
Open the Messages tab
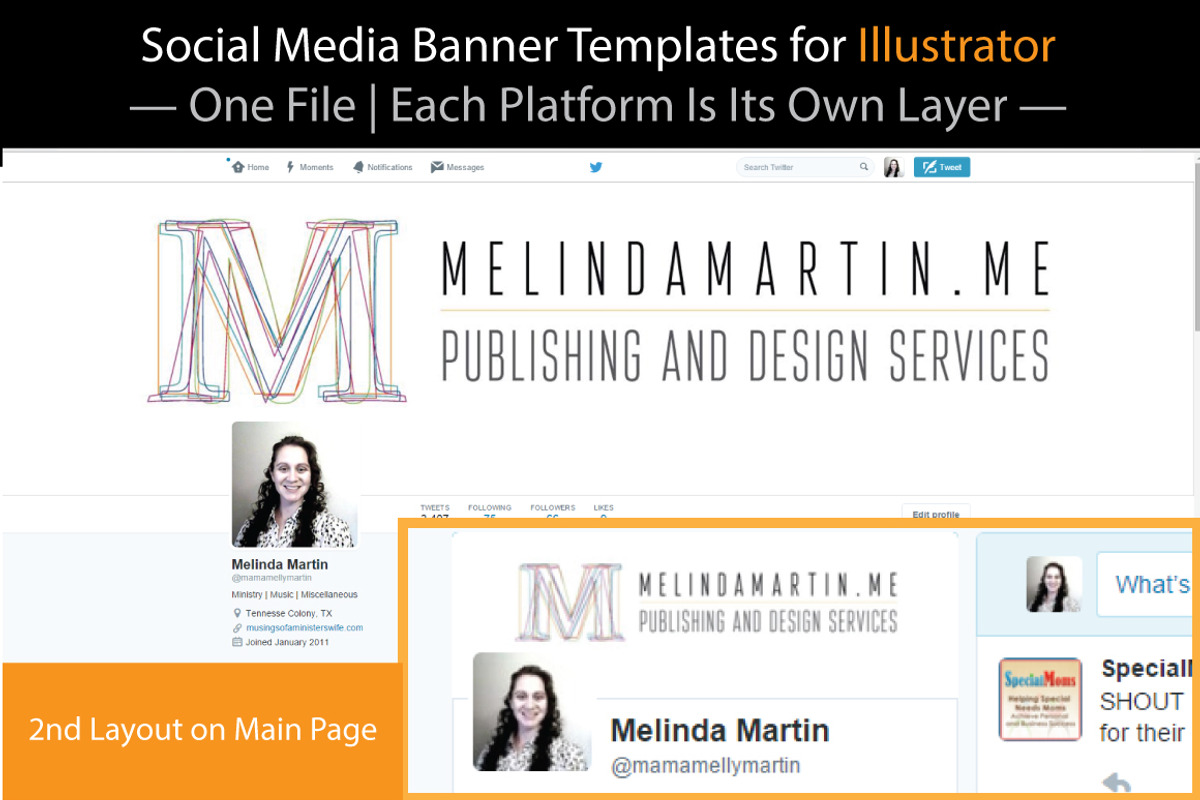point(457,167)
